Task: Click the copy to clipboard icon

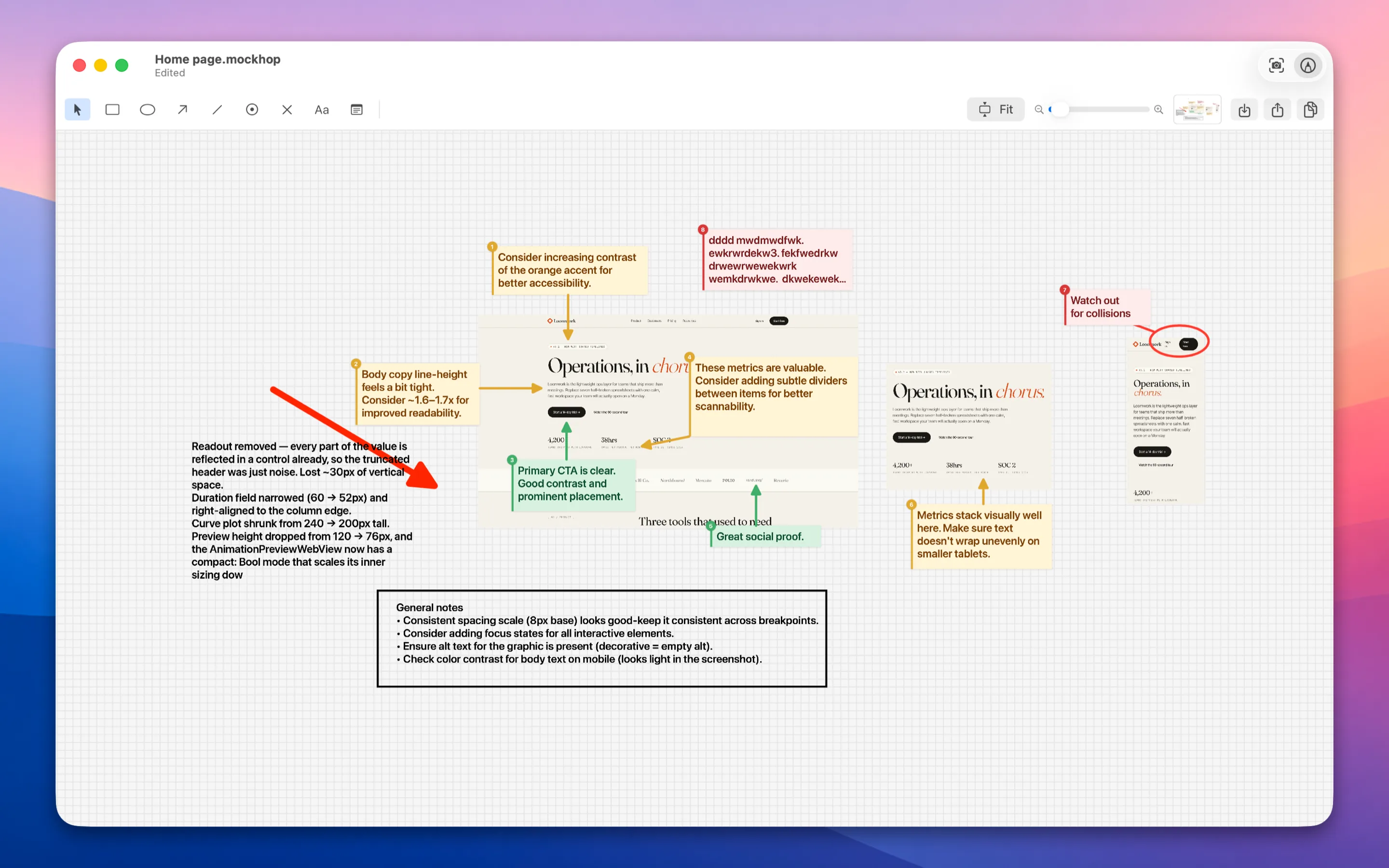Action: (x=1310, y=109)
